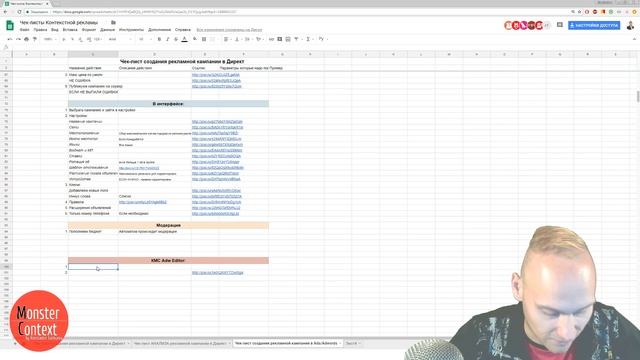Open the fill color picker
The height and width of the screenshot is (360, 640).
(x=195, y=39)
